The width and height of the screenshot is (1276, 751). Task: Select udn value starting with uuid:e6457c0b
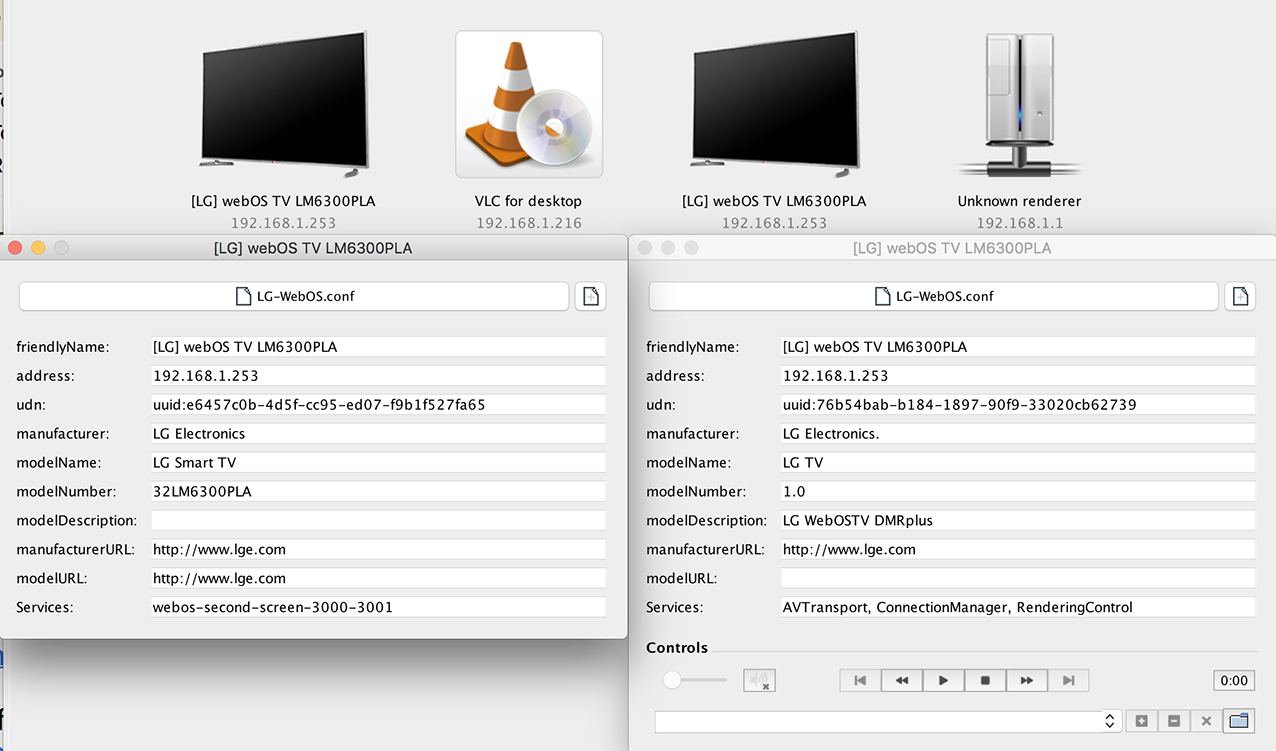click(378, 405)
